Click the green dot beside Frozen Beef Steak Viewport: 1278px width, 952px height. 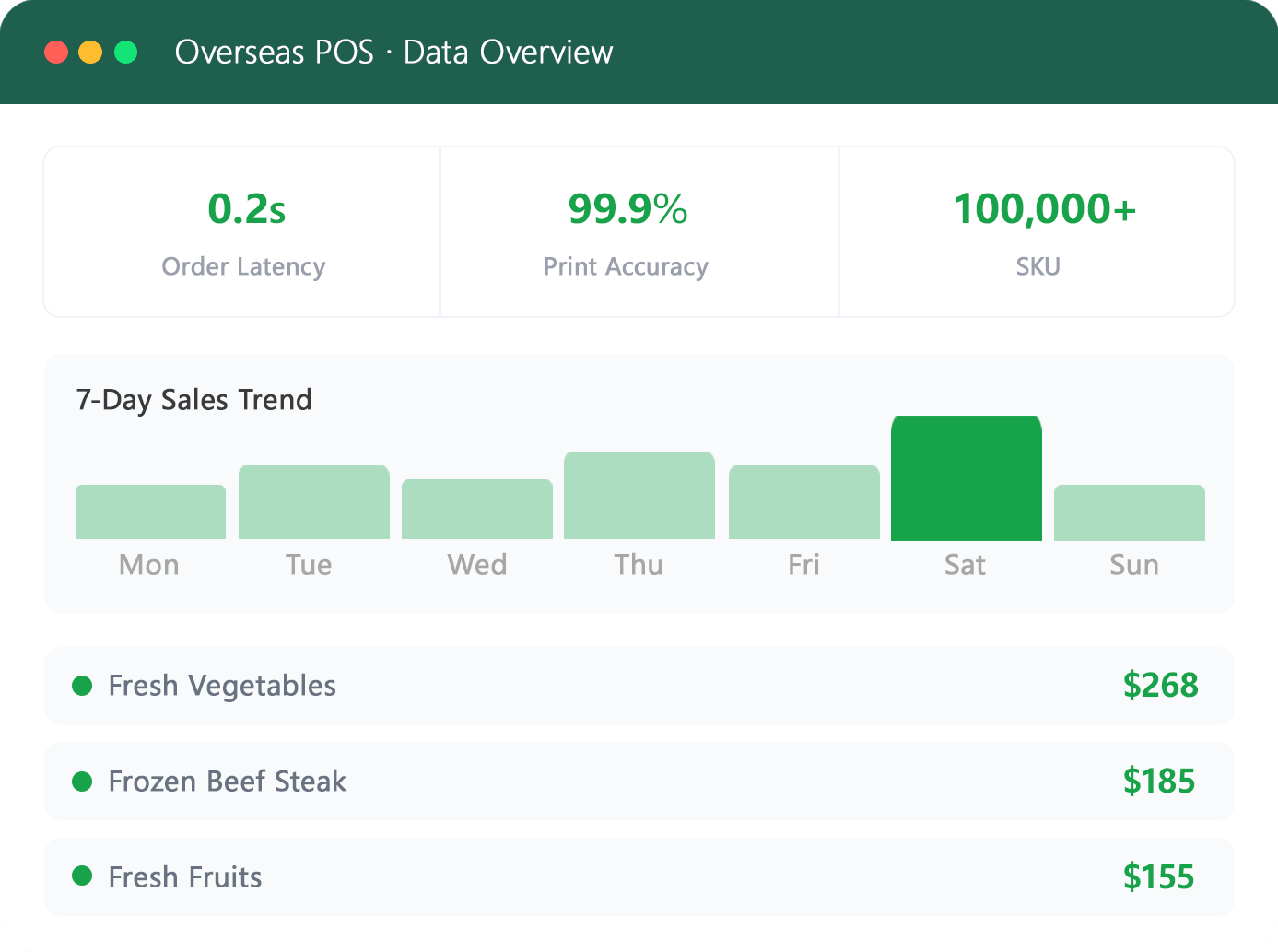82,782
